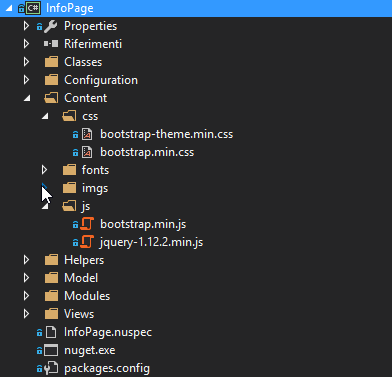Expand the Classes folder
The width and height of the screenshot is (392, 377).
(26, 62)
